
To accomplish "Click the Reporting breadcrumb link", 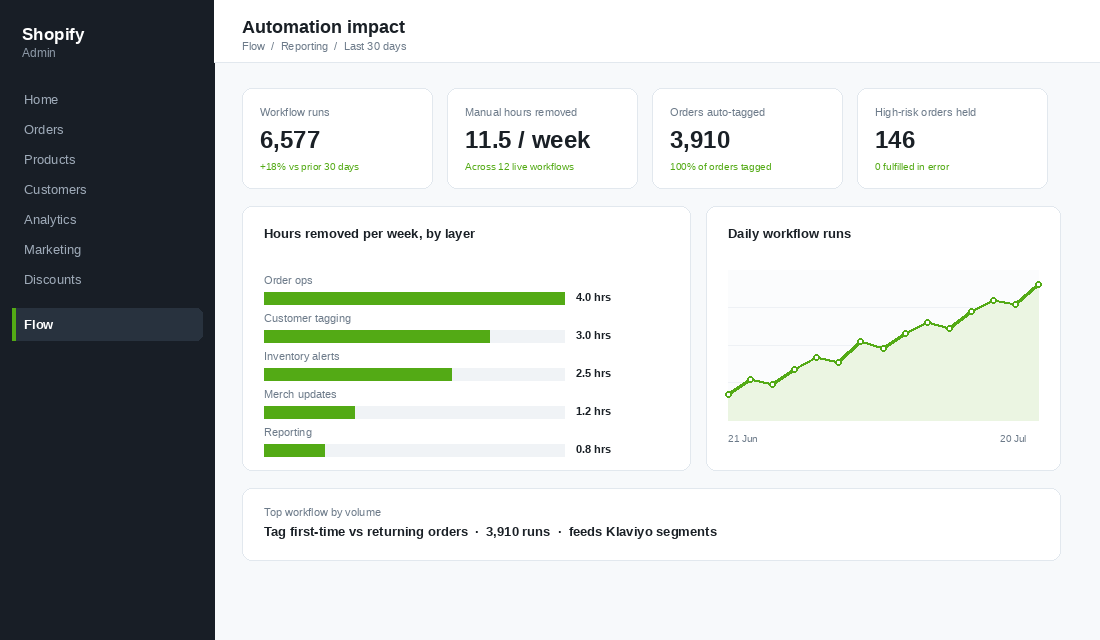I will (x=304, y=46).
